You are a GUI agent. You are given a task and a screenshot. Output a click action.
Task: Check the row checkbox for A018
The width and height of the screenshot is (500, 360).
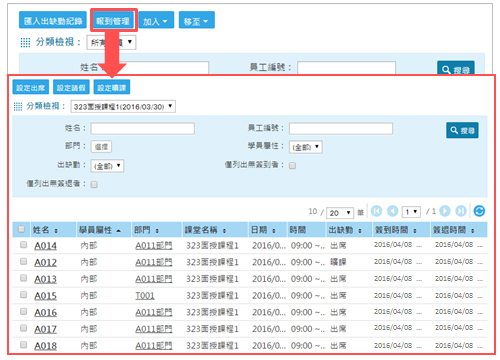pos(23,345)
